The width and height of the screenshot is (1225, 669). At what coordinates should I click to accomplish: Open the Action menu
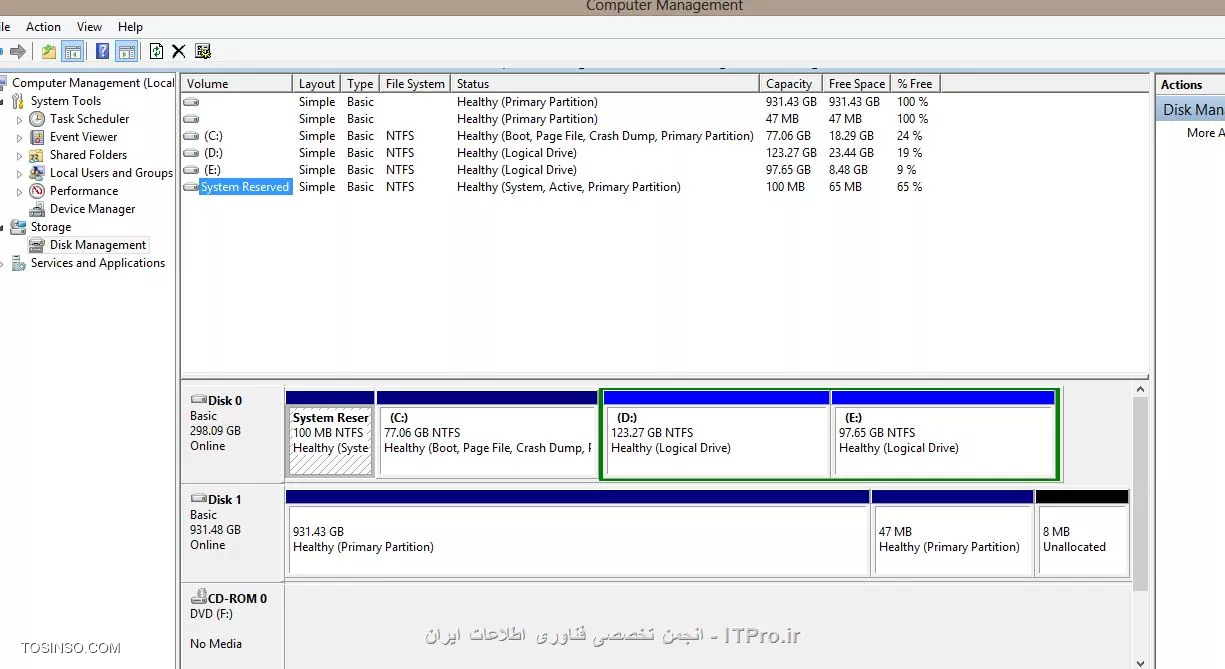(x=43, y=27)
